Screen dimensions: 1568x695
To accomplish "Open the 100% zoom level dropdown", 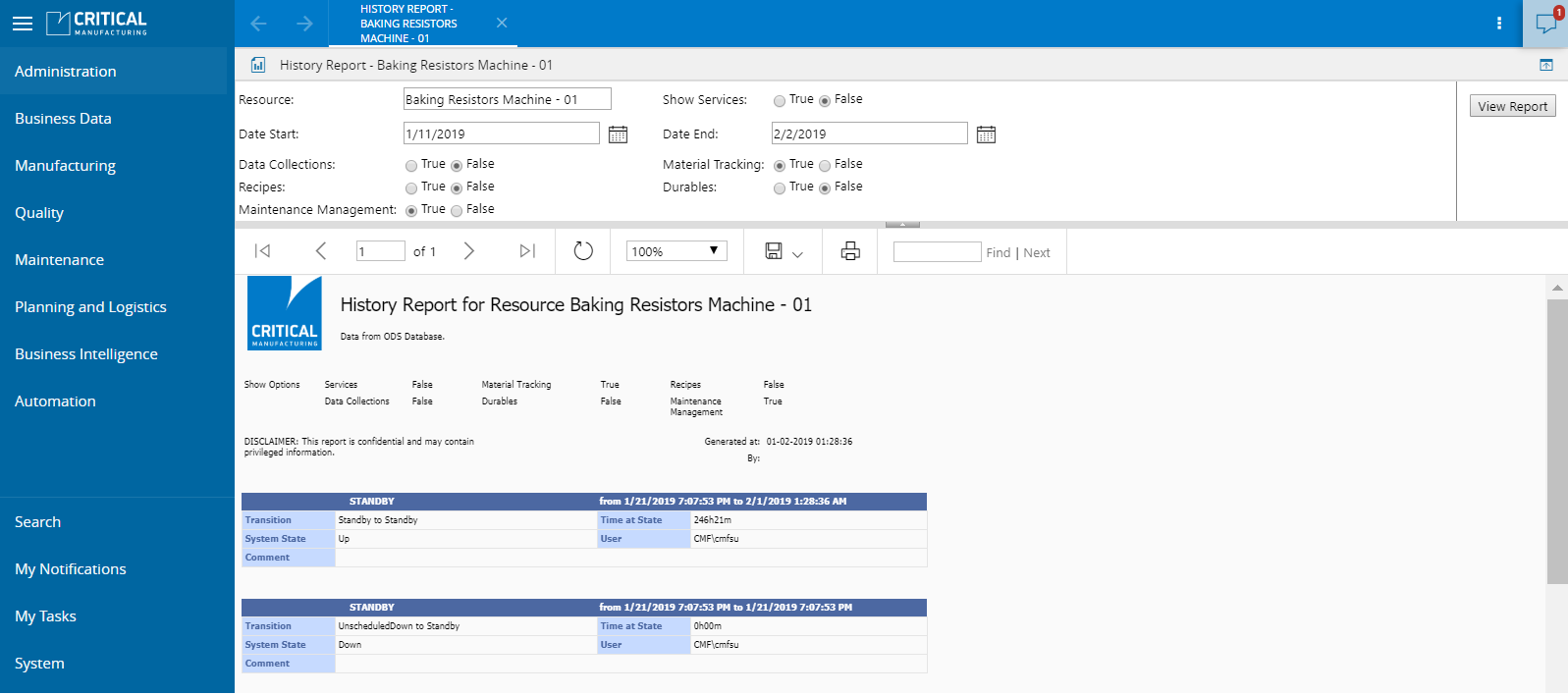I will point(676,251).
